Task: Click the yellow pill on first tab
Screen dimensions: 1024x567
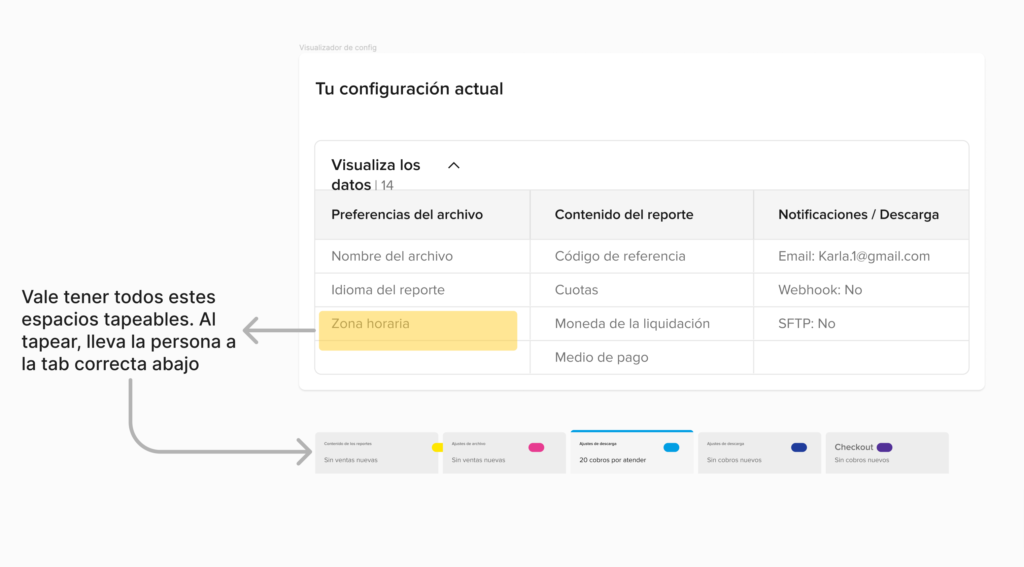Action: tap(437, 447)
